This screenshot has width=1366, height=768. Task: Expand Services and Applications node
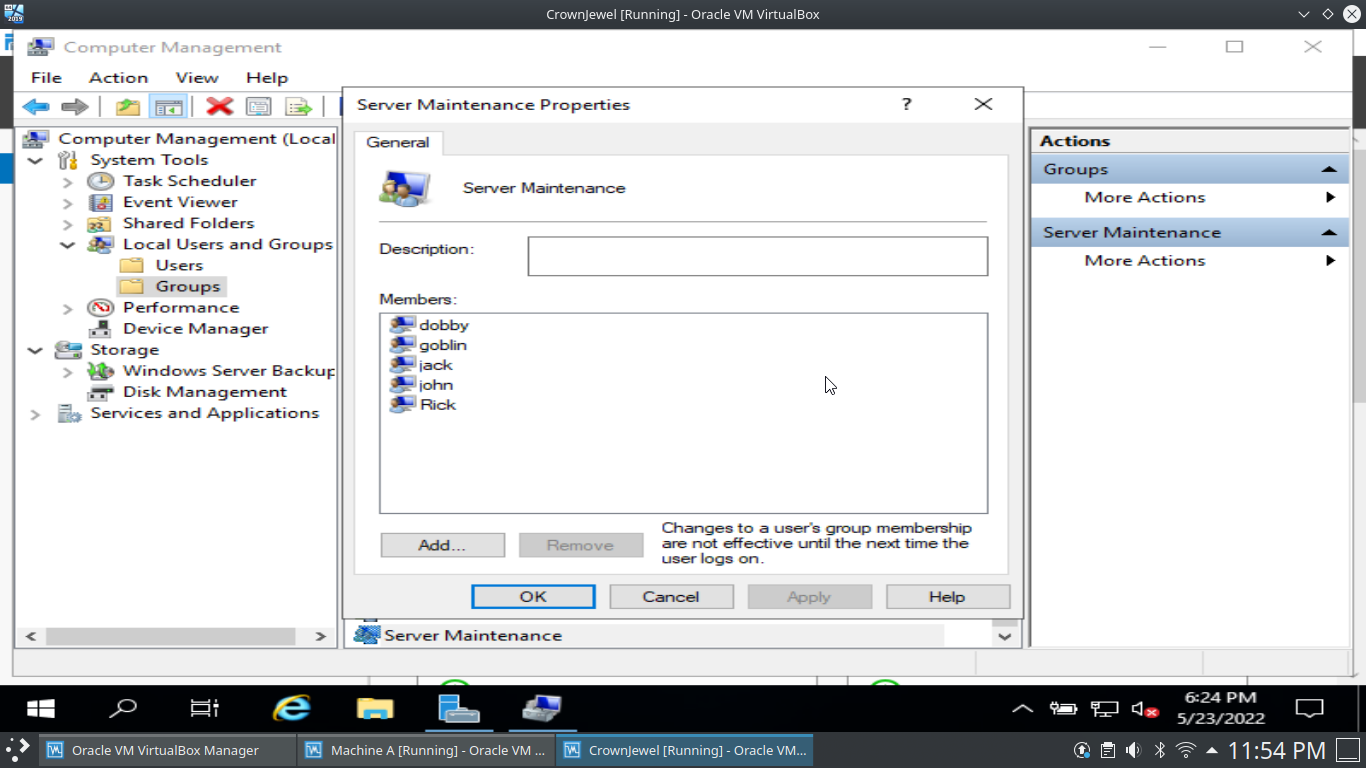tap(36, 414)
